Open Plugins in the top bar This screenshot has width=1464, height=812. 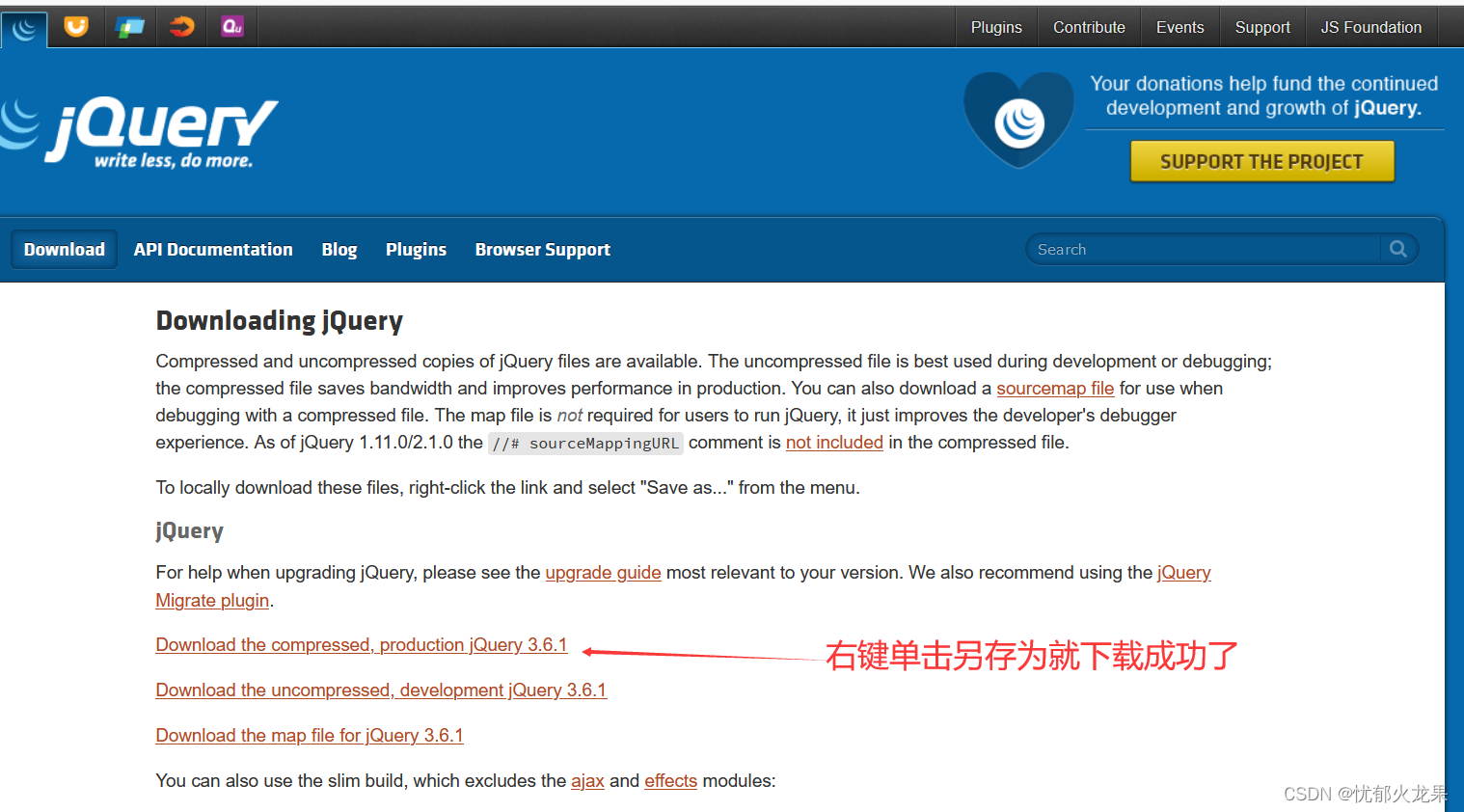pos(996,27)
